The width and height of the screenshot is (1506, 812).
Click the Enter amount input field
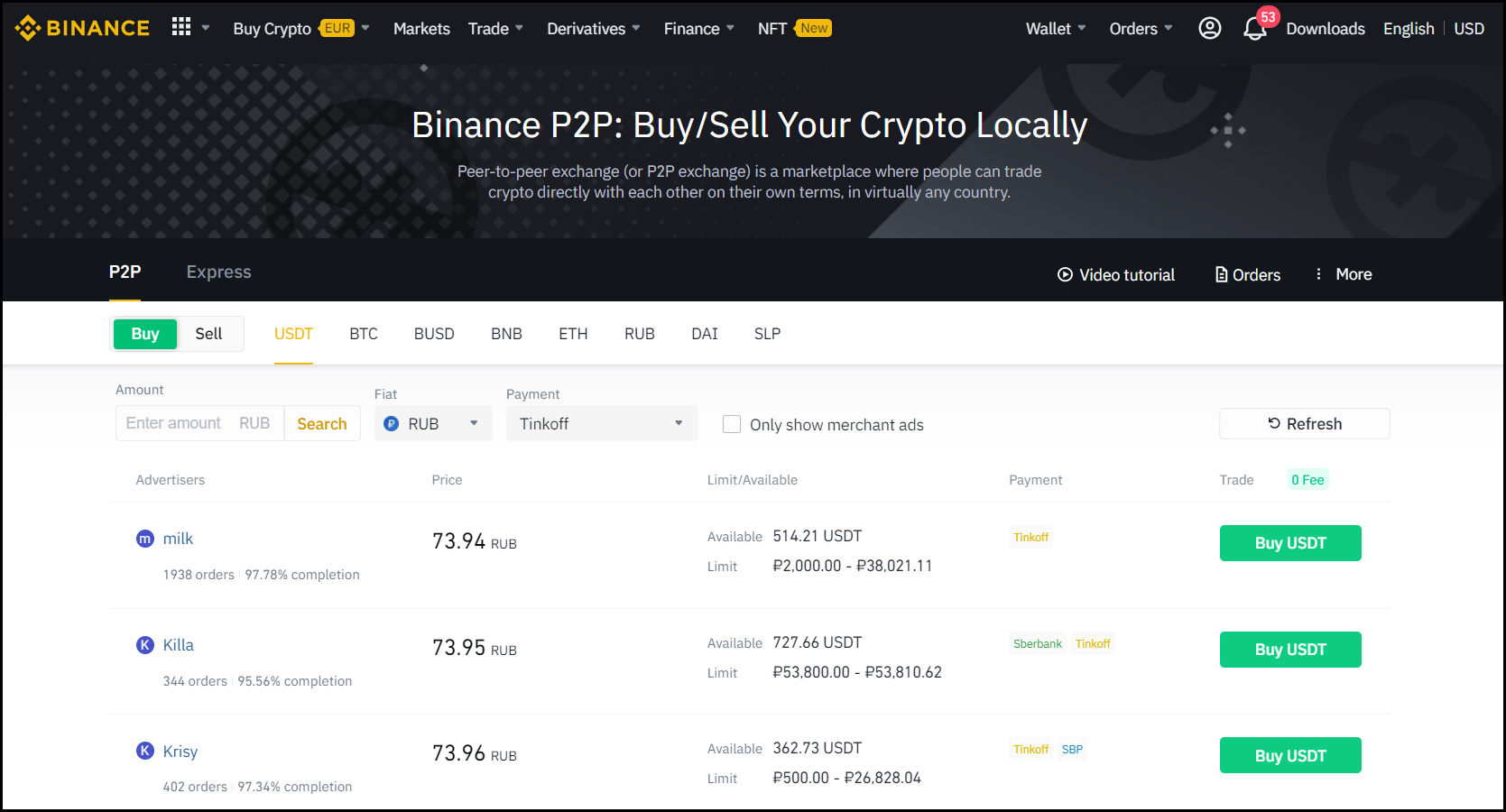199,423
